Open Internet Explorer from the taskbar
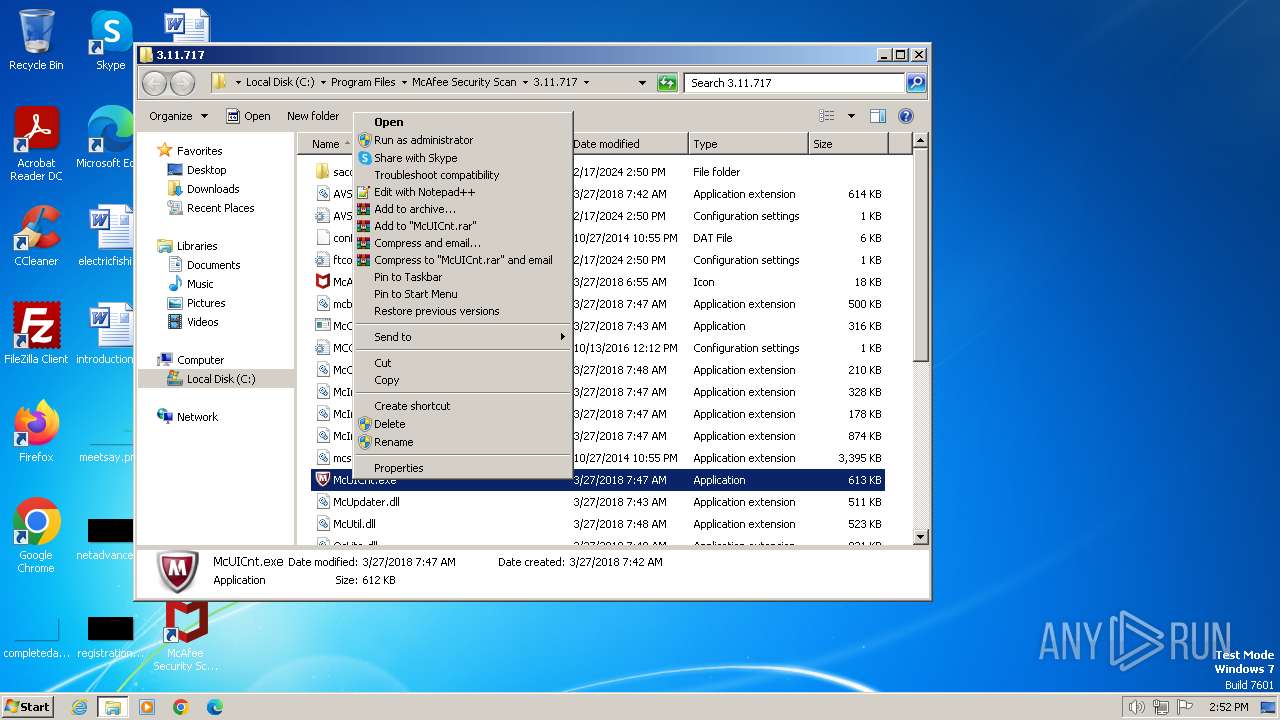Image resolution: width=1280 pixels, height=720 pixels. click(x=79, y=707)
